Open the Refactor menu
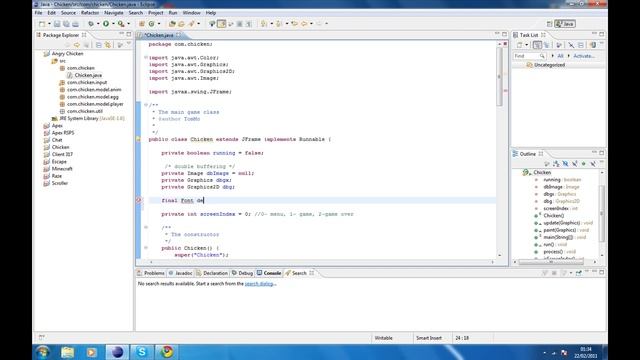 coord(90,13)
